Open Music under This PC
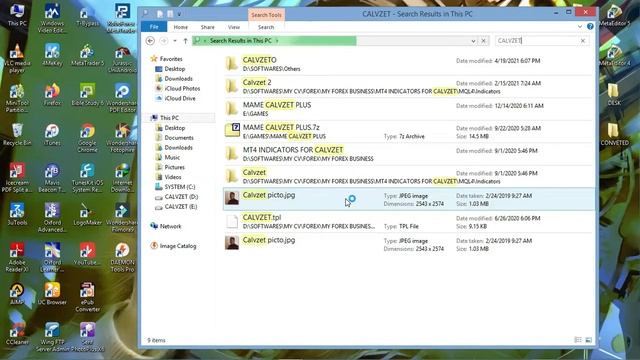This screenshot has height=360, width=640. 172,158
